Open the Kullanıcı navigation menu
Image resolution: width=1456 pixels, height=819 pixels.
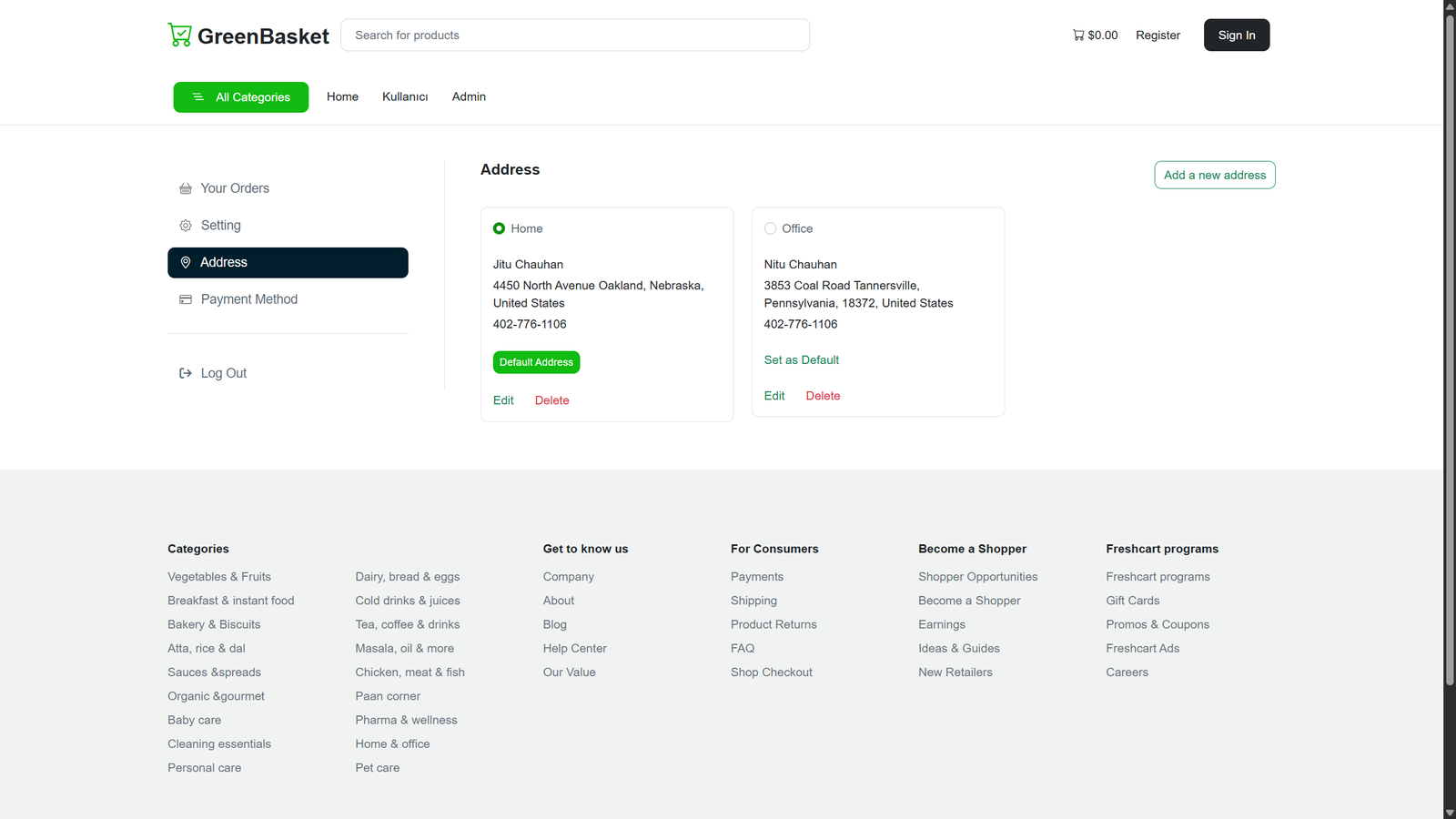pos(405,96)
